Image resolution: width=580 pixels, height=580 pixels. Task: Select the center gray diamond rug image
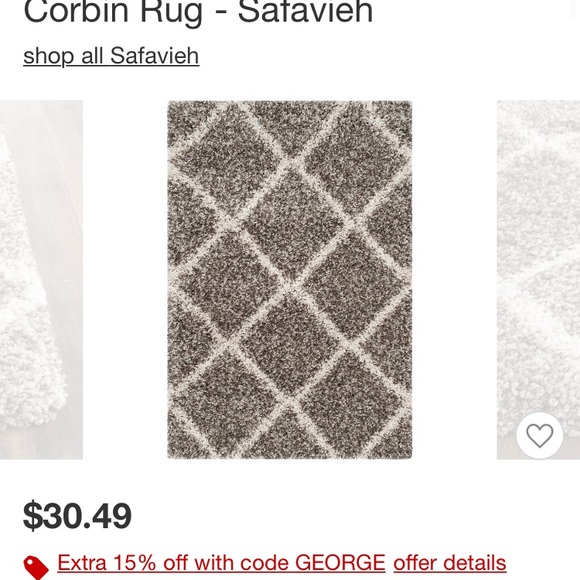(290, 280)
